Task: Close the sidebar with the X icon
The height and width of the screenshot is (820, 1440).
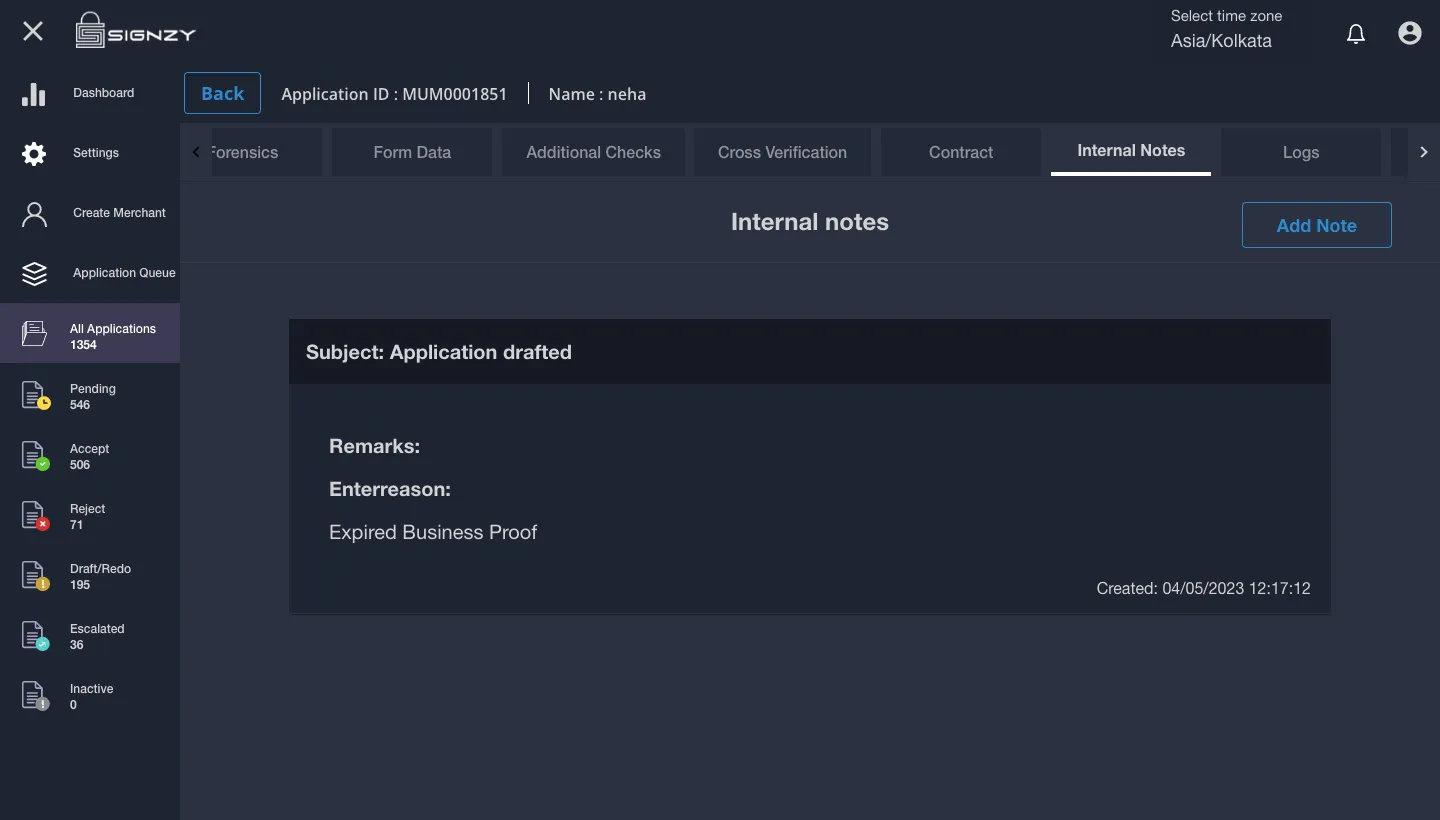Action: [x=33, y=31]
